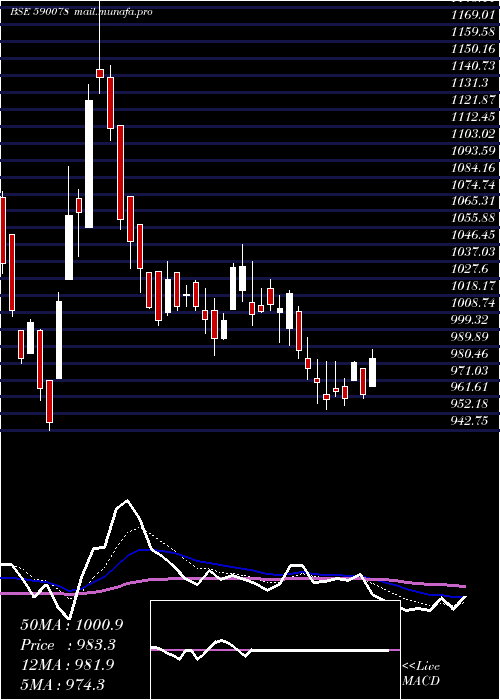Click the 1018.17 price axis label

473,286
